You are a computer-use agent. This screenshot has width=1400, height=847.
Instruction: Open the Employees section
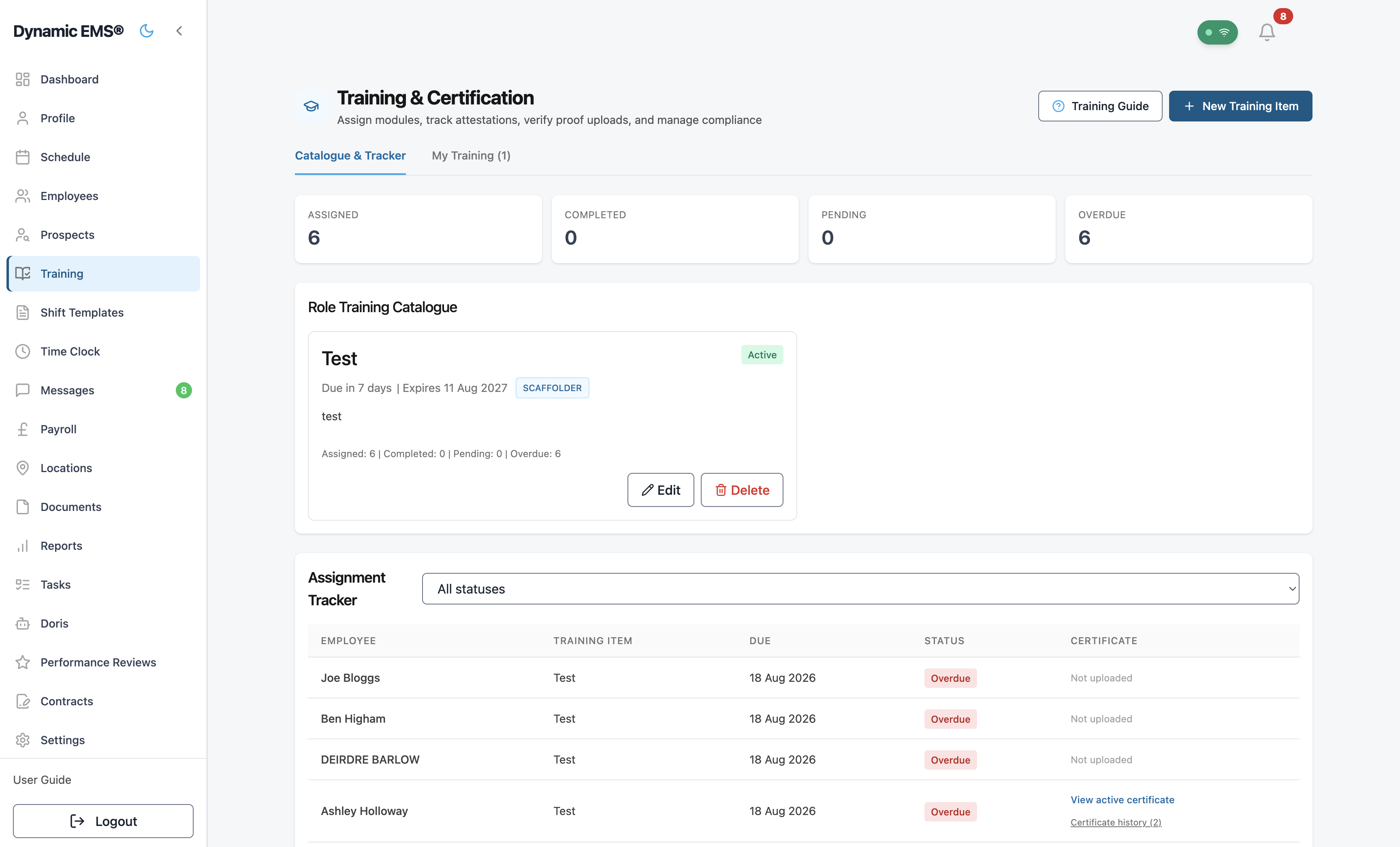click(103, 196)
